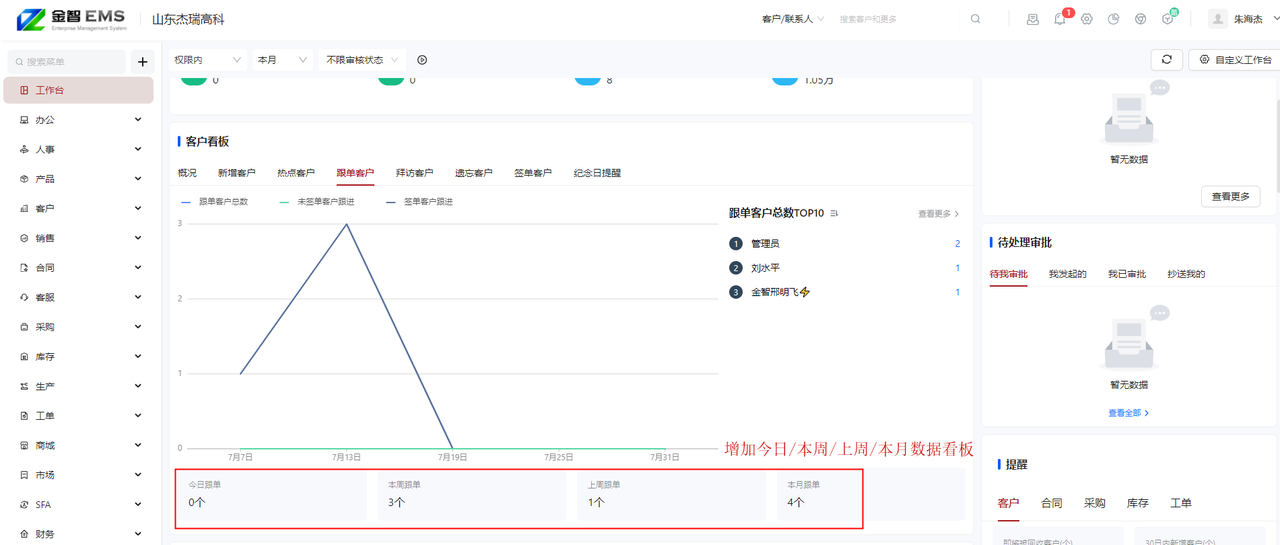The height and width of the screenshot is (545, 1280).
Task: Click the 办公 sidebar icon
Action: tap(24, 120)
